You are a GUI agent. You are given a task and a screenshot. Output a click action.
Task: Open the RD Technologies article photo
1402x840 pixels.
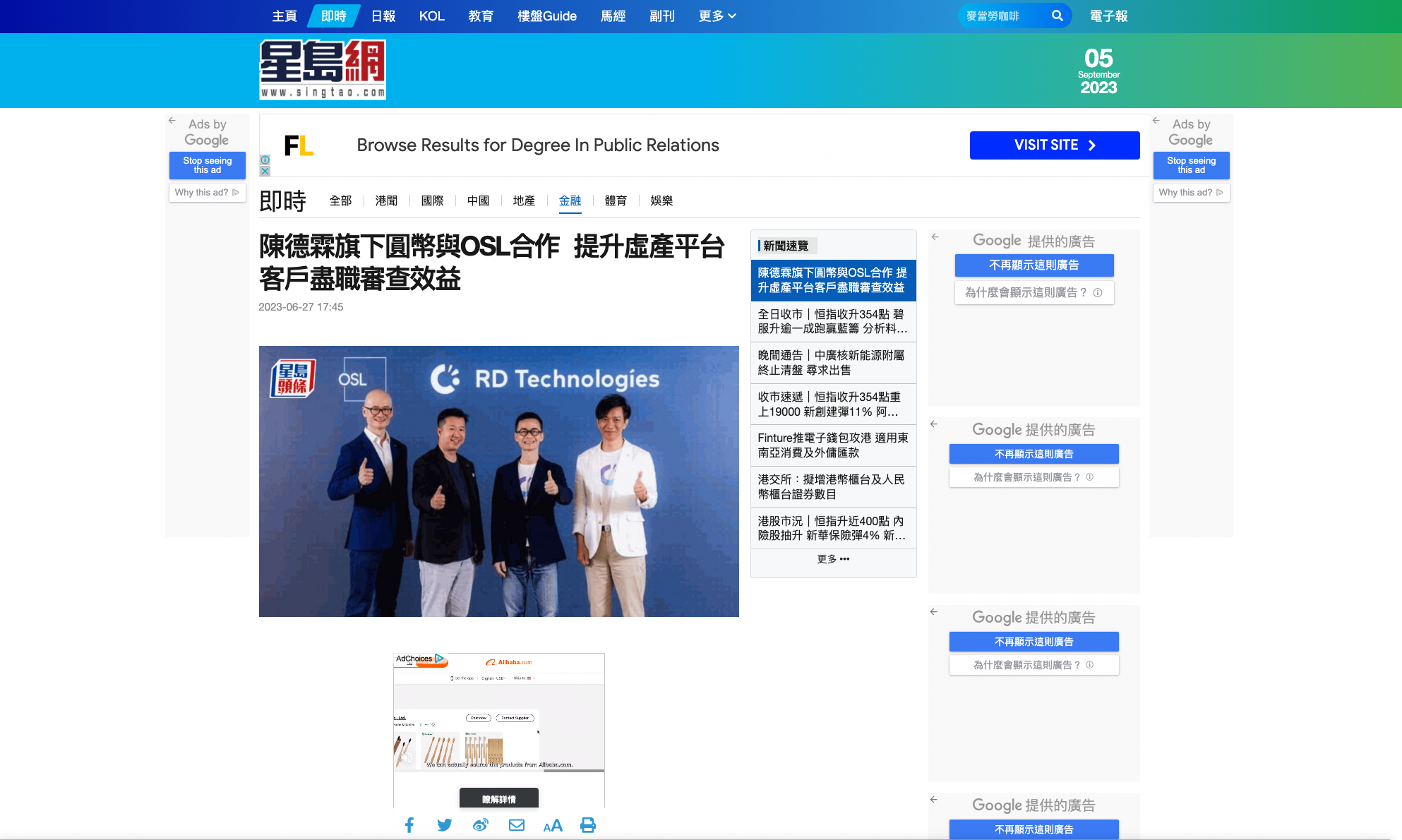499,481
